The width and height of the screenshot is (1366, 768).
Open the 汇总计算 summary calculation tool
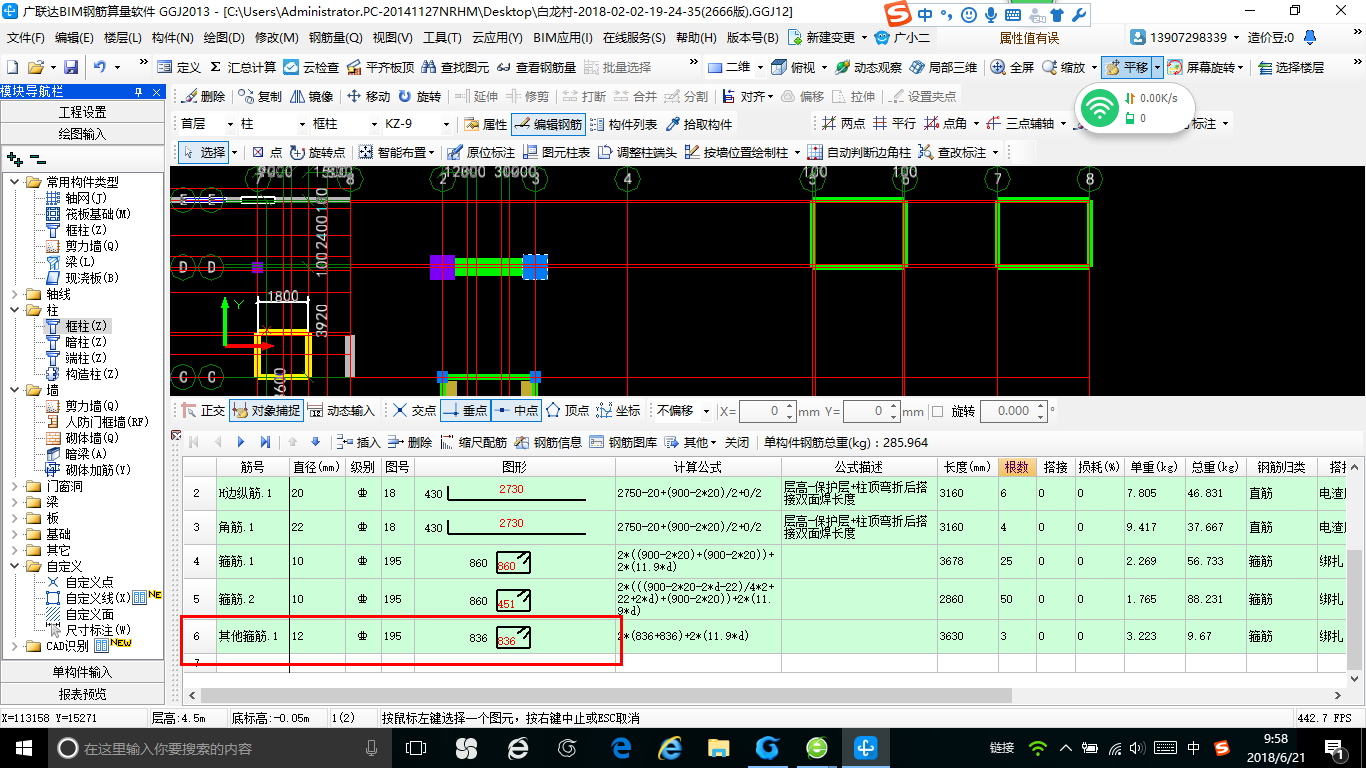point(243,67)
